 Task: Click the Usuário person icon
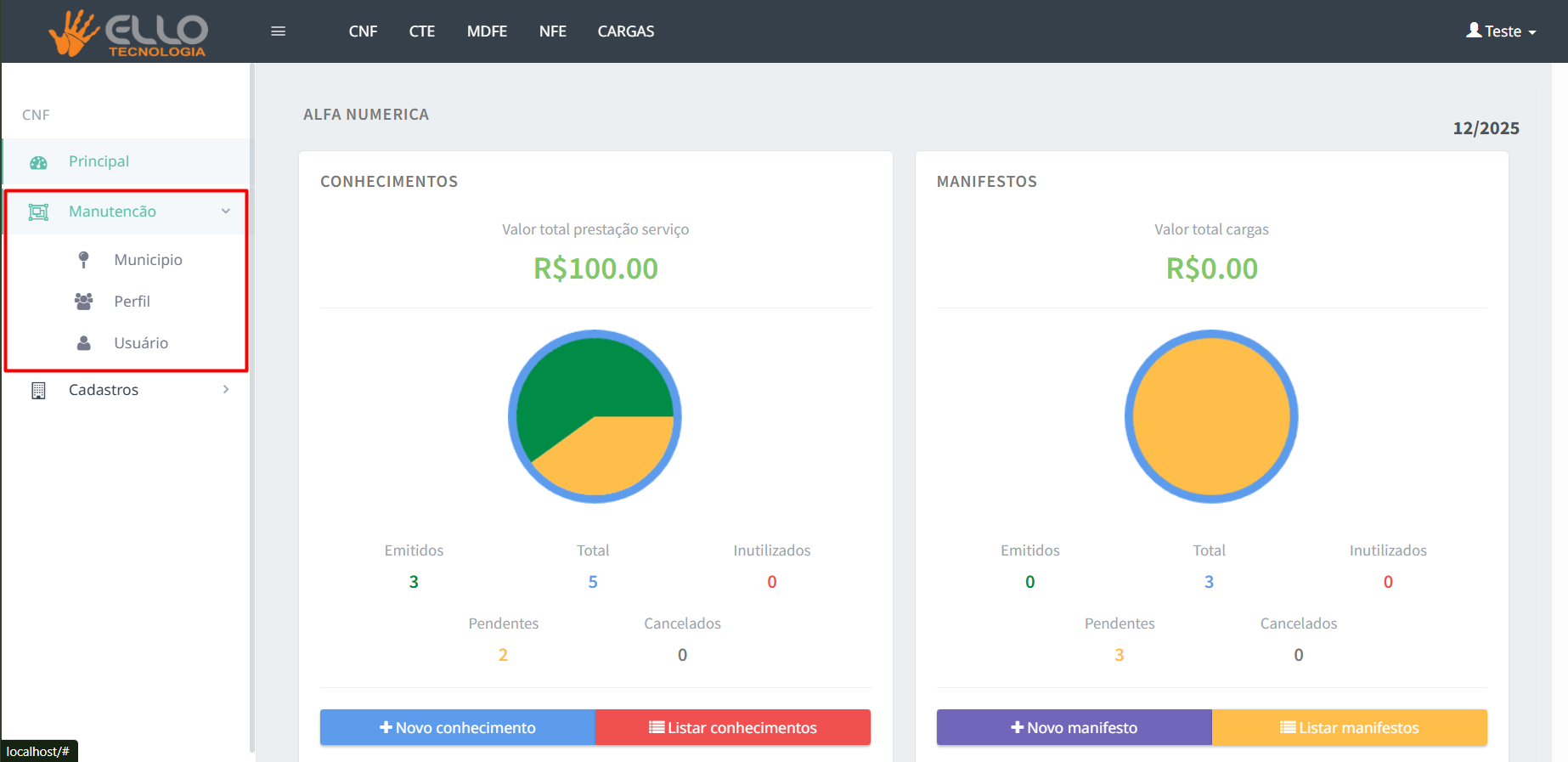click(x=83, y=343)
